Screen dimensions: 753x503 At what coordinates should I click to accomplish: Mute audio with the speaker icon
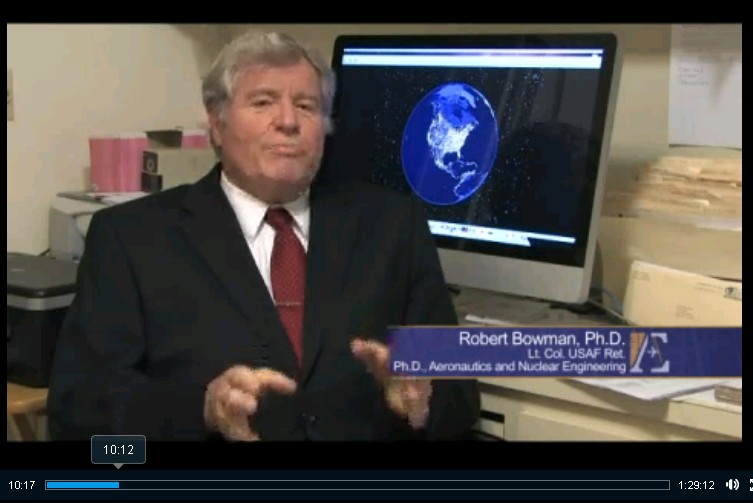click(731, 485)
